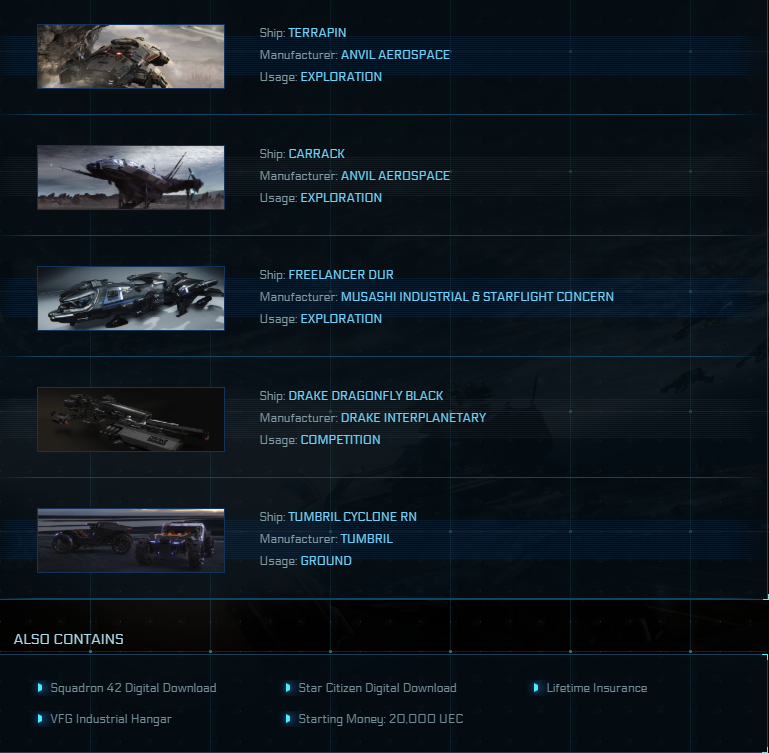
Task: Click the GROUND usage label
Action: click(x=326, y=561)
